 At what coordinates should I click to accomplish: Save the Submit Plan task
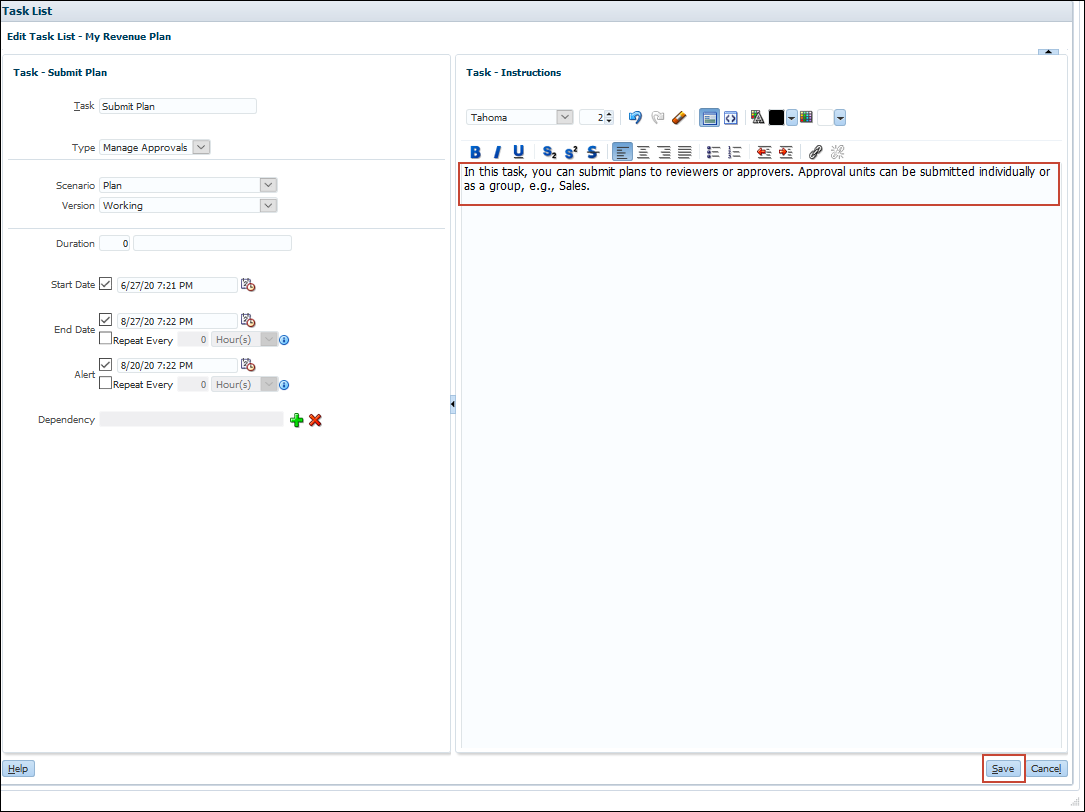click(x=1003, y=769)
